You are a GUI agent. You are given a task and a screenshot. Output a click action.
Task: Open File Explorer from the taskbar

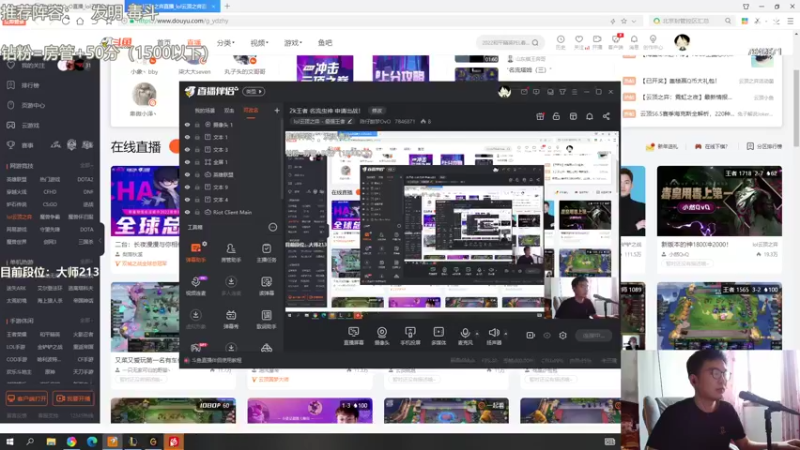click(51, 442)
